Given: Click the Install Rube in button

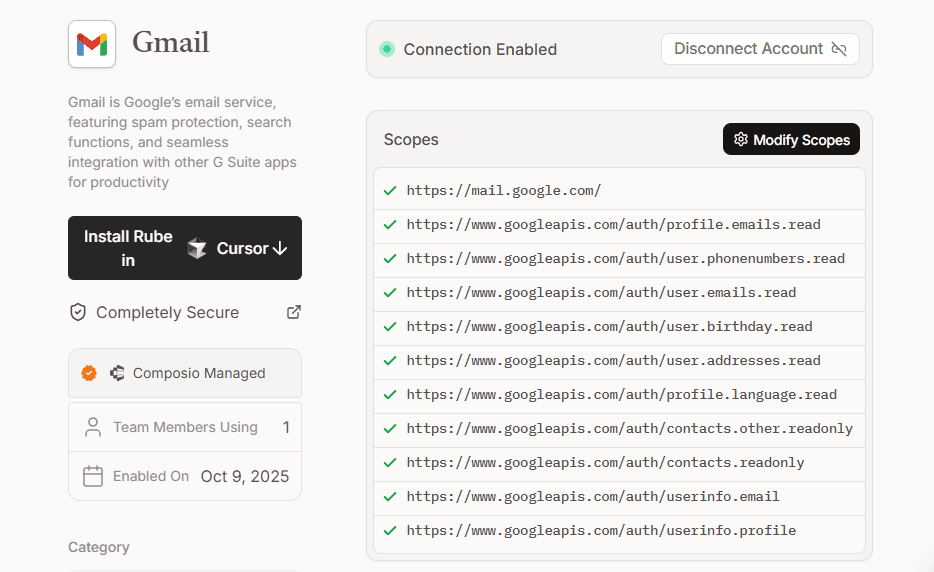Looking at the screenshot, I should (x=128, y=248).
